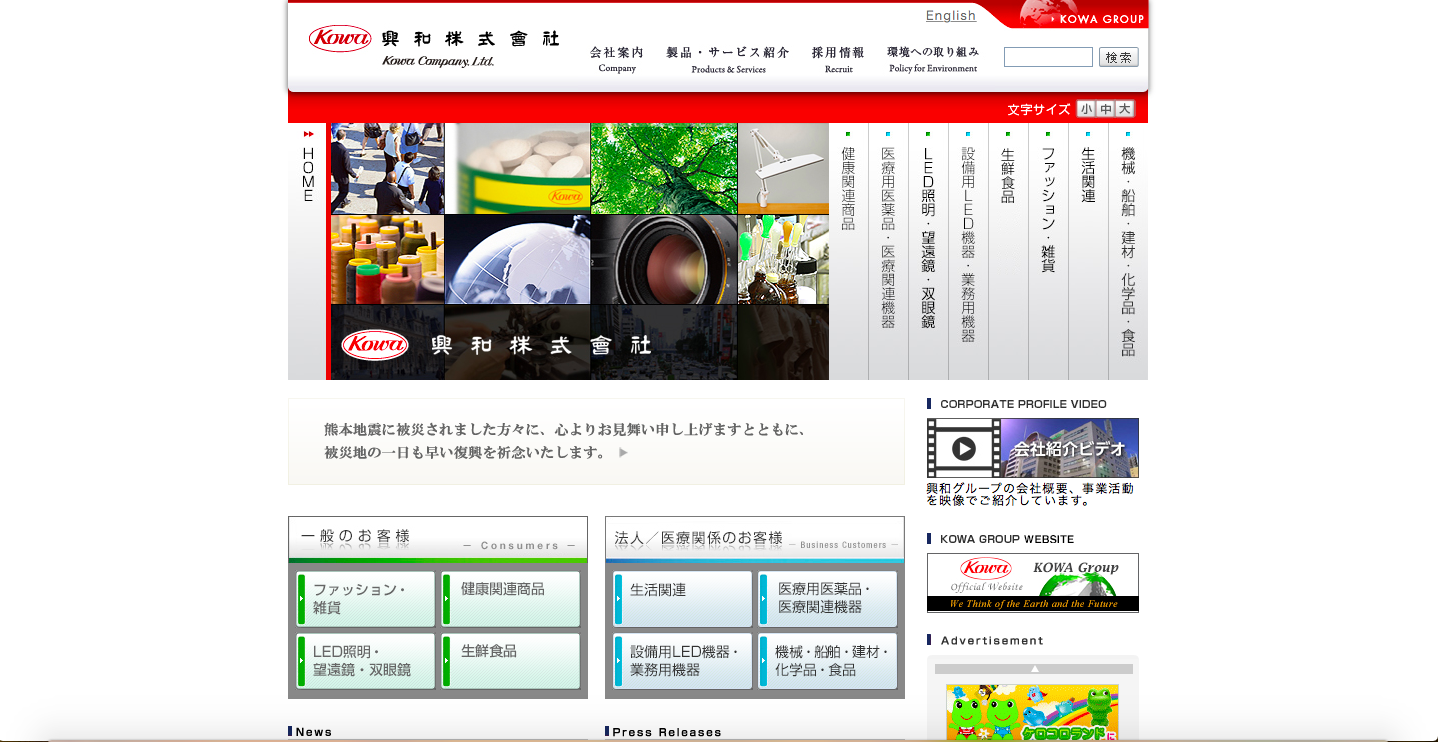
Task: Play the corporate profile video
Action: (964, 448)
